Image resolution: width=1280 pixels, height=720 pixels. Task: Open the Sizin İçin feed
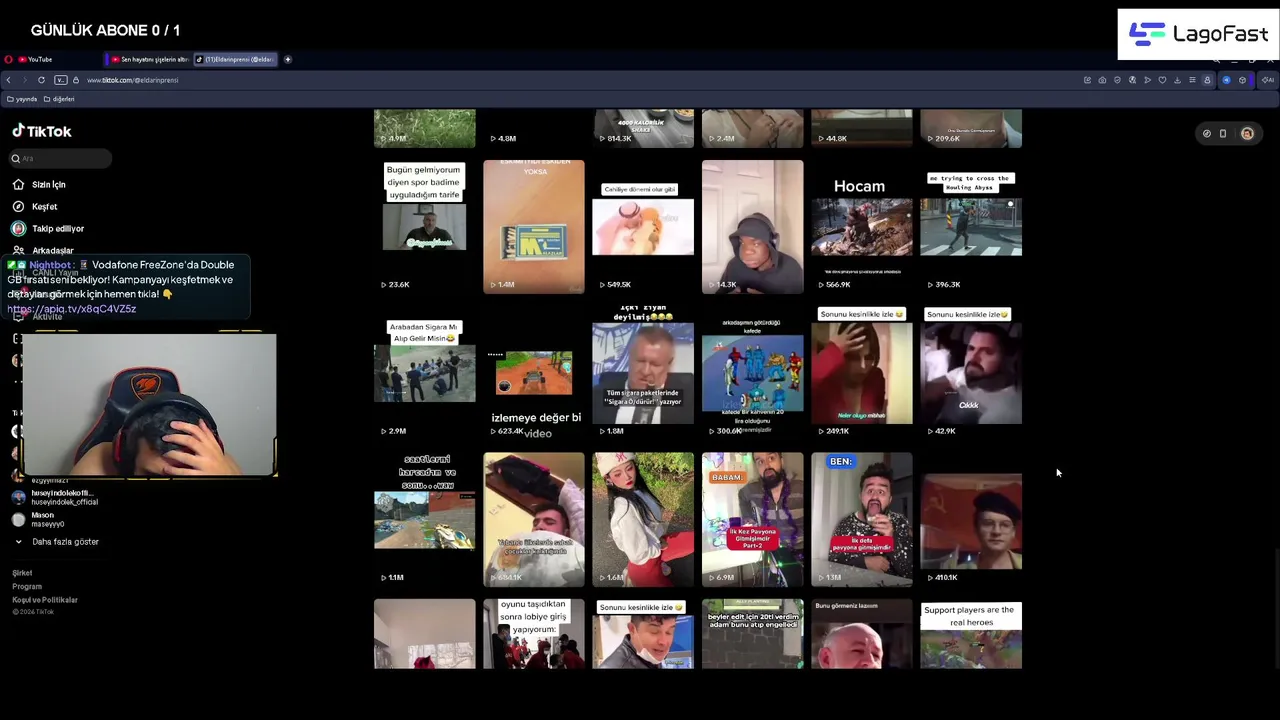pos(40,185)
